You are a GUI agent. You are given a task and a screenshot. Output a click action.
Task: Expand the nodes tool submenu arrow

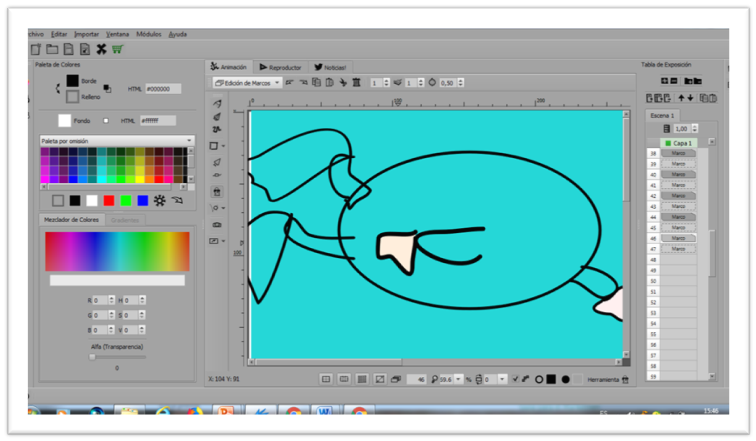pyautogui.click(x=223, y=208)
